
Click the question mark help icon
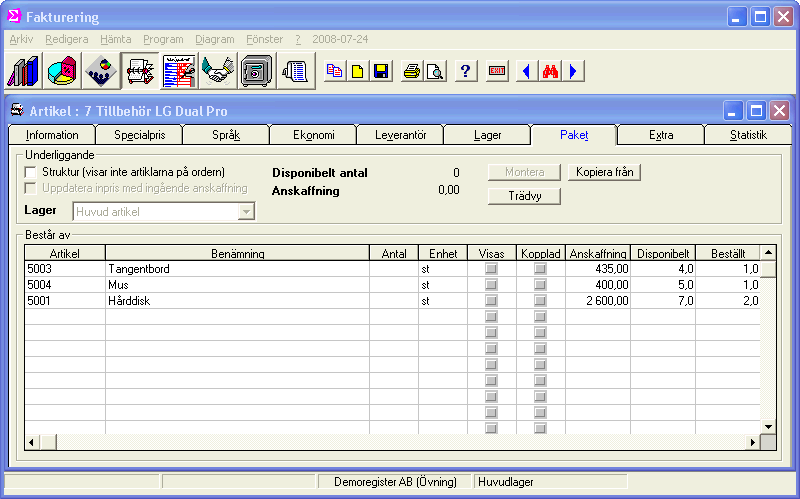pos(465,71)
